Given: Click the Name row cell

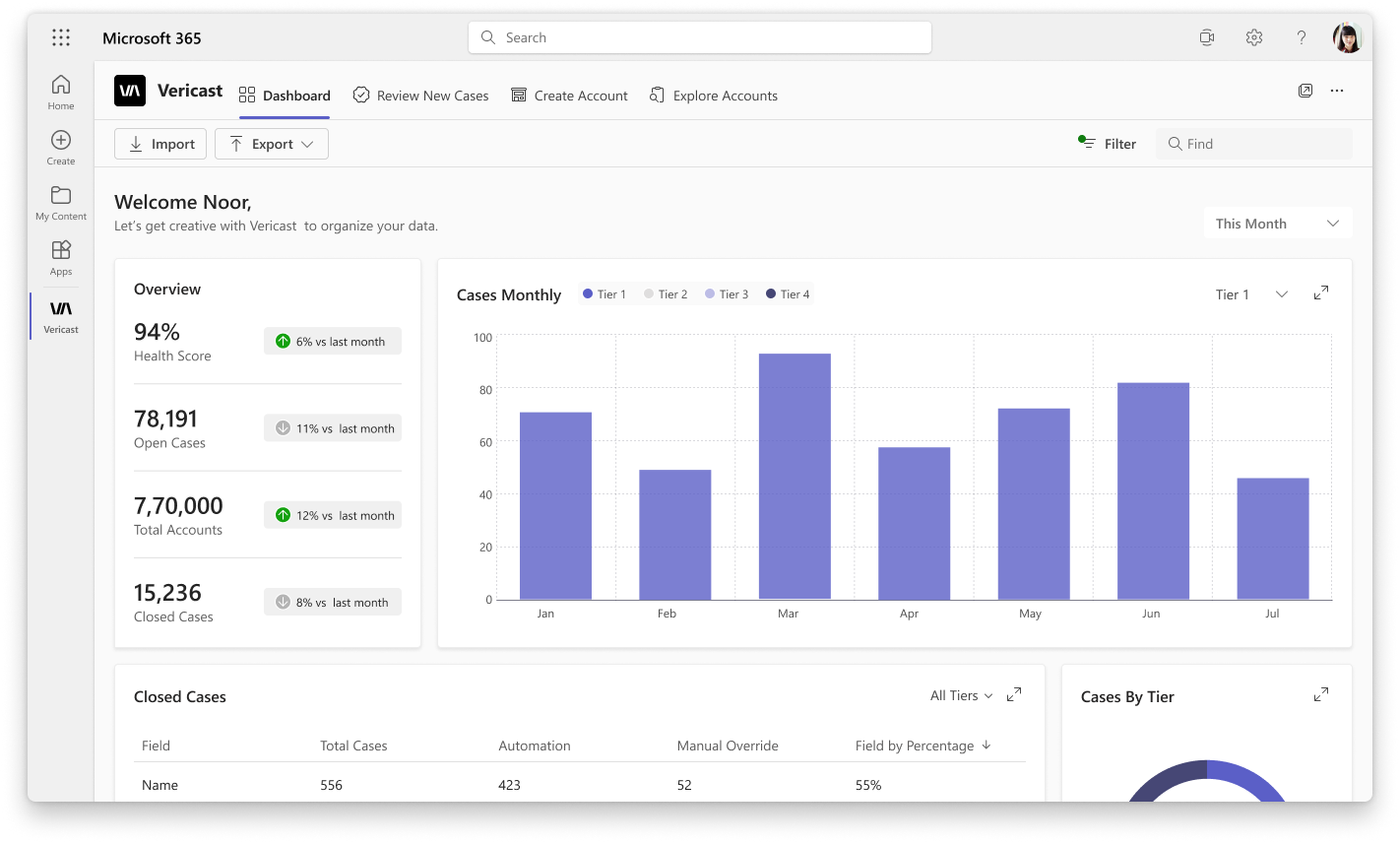Looking at the screenshot, I should pos(159,785).
